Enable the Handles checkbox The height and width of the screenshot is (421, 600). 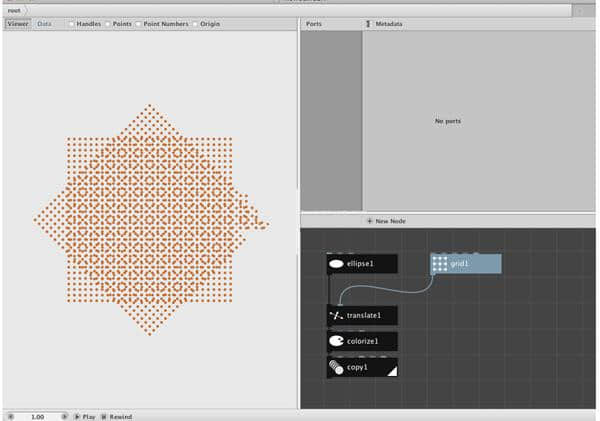[70, 23]
